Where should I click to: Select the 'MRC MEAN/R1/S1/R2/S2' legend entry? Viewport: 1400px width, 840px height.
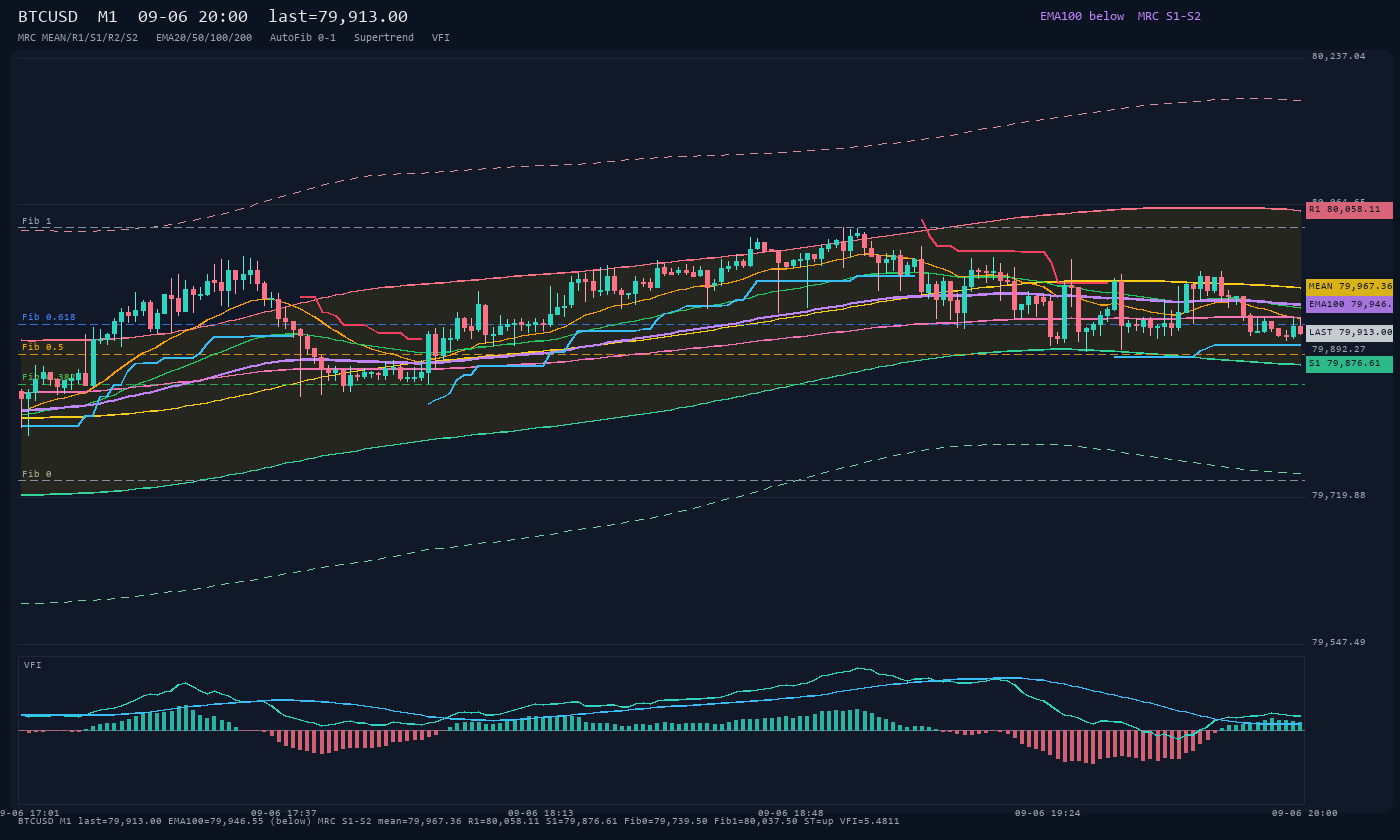(78, 37)
